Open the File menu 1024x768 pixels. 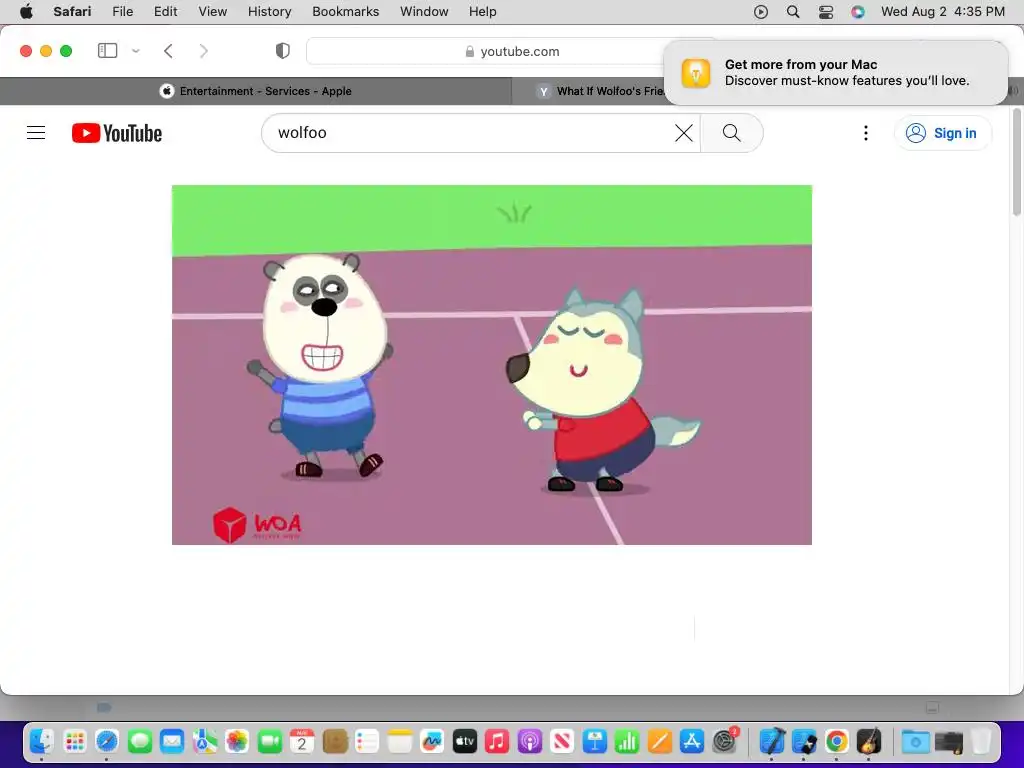coord(122,12)
